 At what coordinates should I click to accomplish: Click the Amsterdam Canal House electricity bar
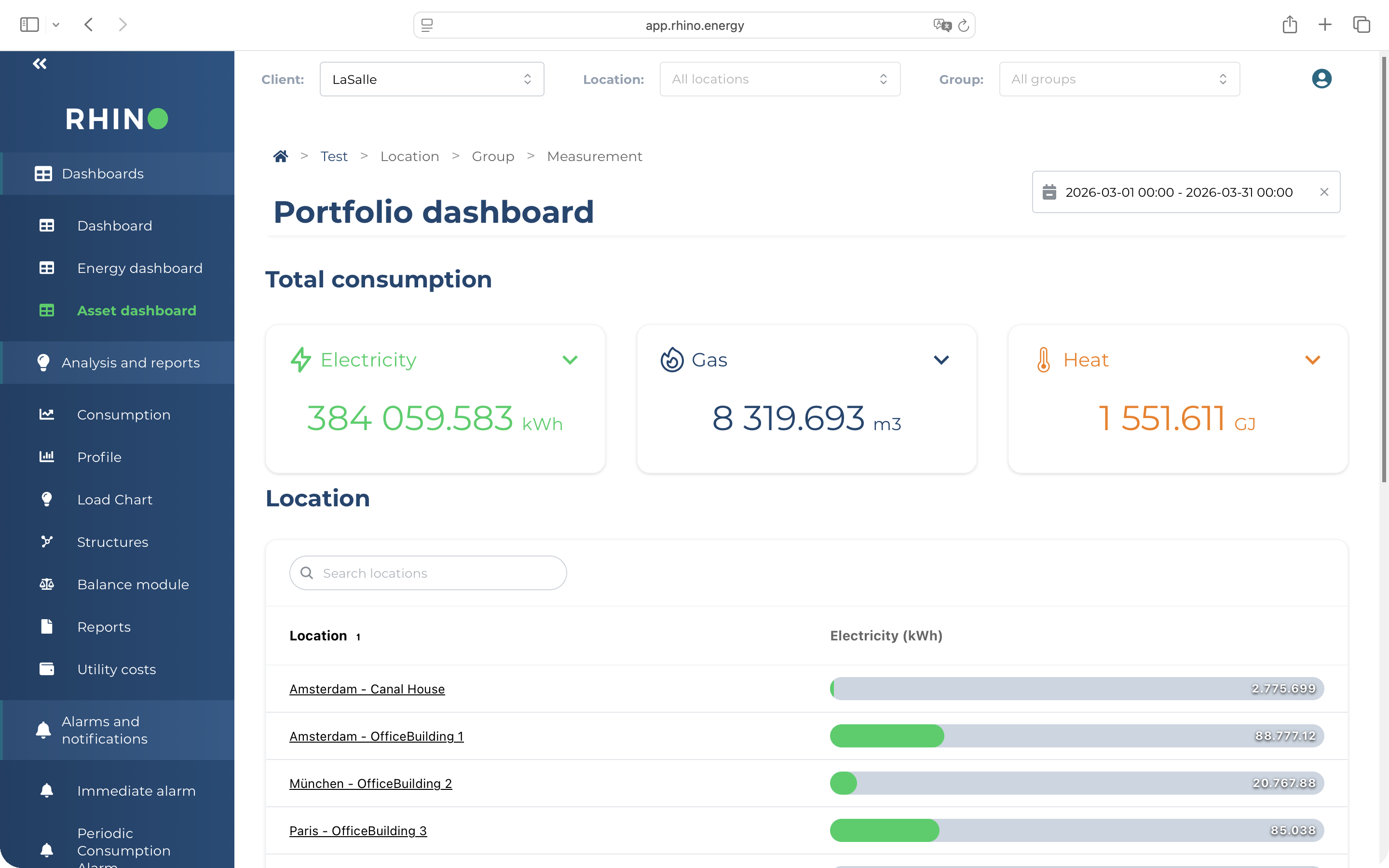[1077, 688]
